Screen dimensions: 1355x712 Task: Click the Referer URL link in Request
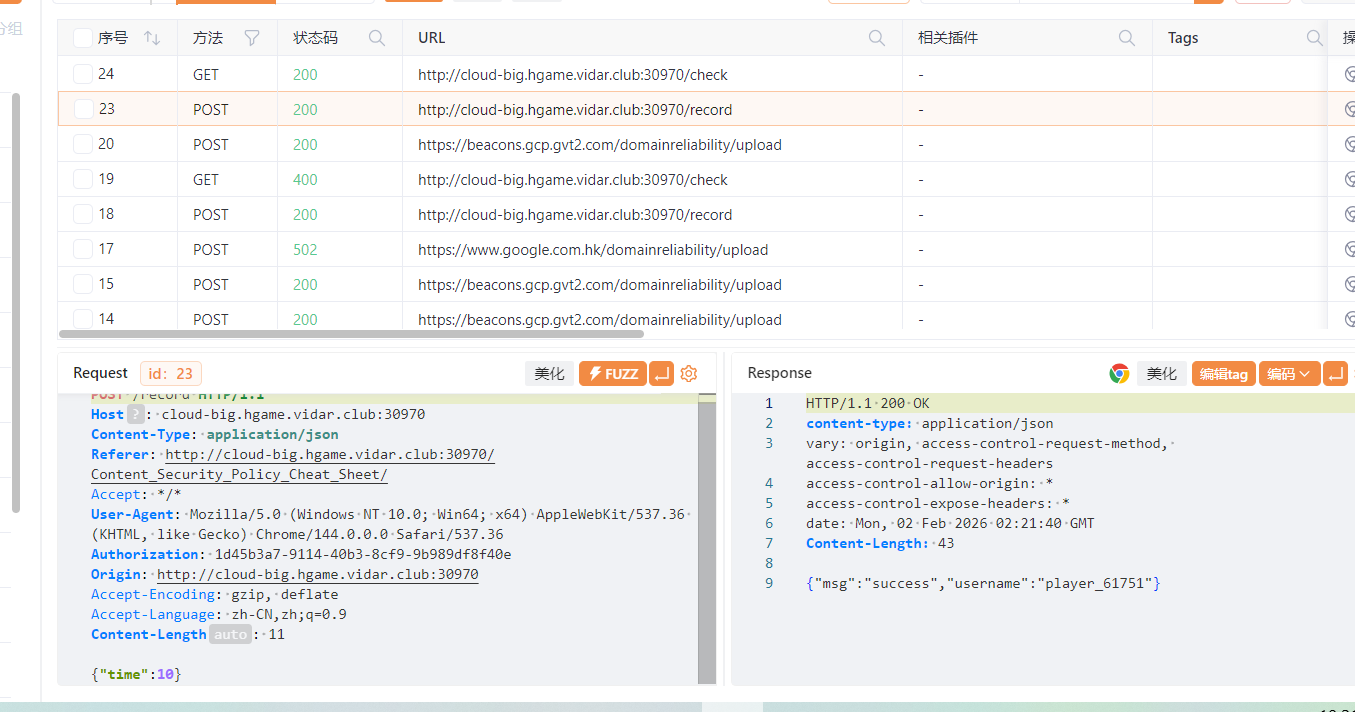click(330, 455)
